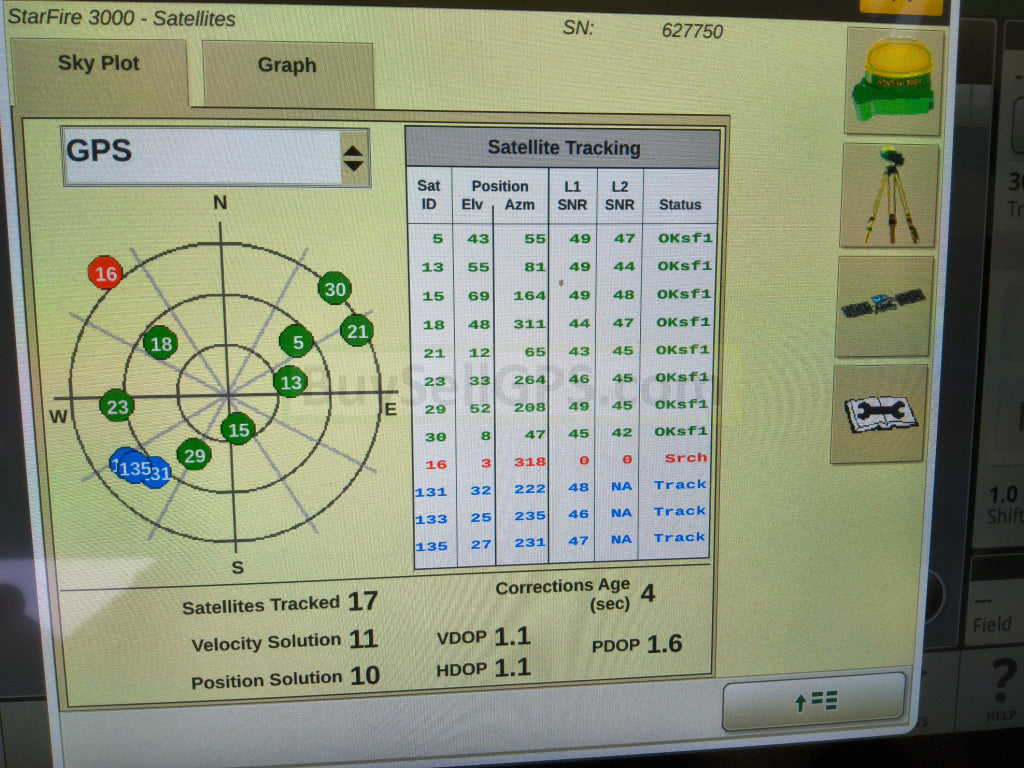Viewport: 1024px width, 768px height.
Task: Select Sat ID 135 table cell
Action: coord(432,546)
